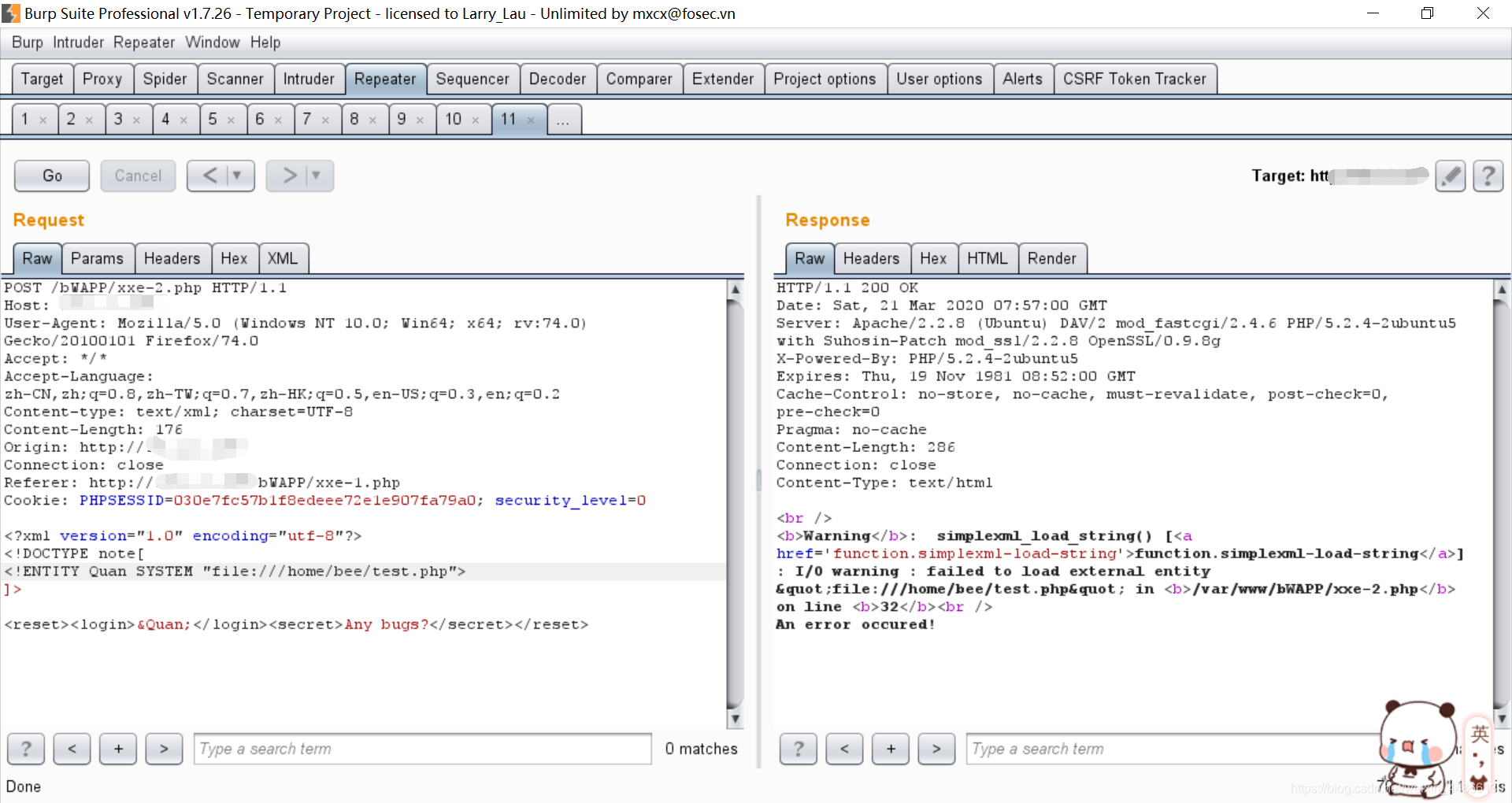Show request Headers view
The image size is (1512, 803).
pos(172,258)
